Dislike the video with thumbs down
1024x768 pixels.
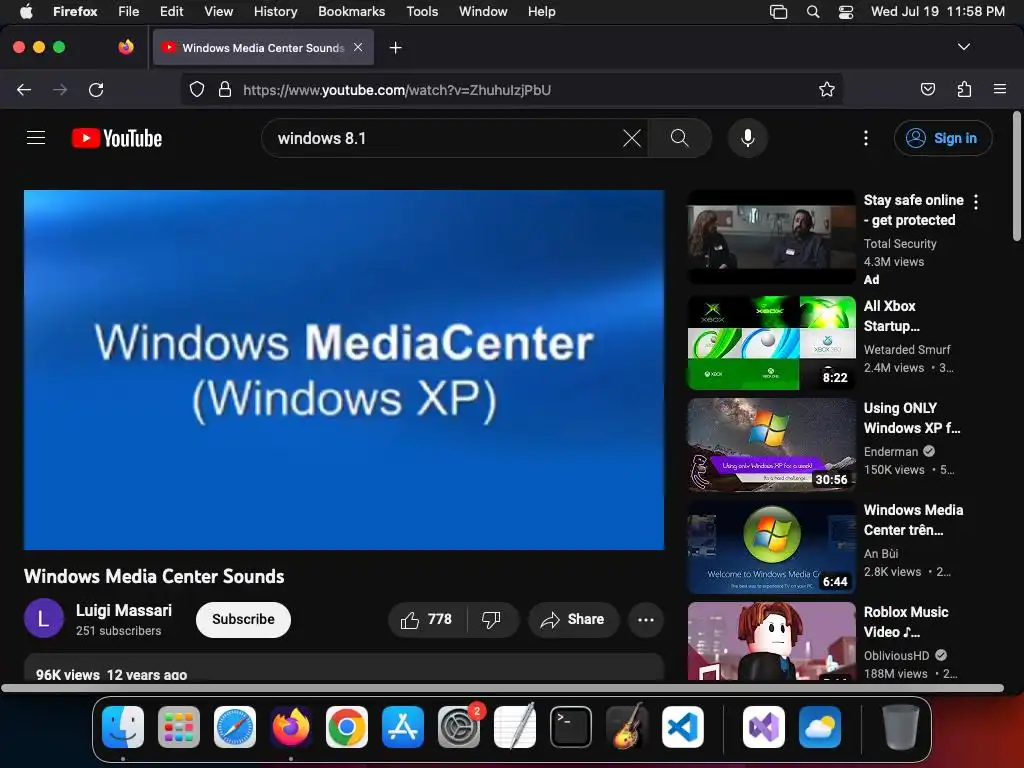492,619
